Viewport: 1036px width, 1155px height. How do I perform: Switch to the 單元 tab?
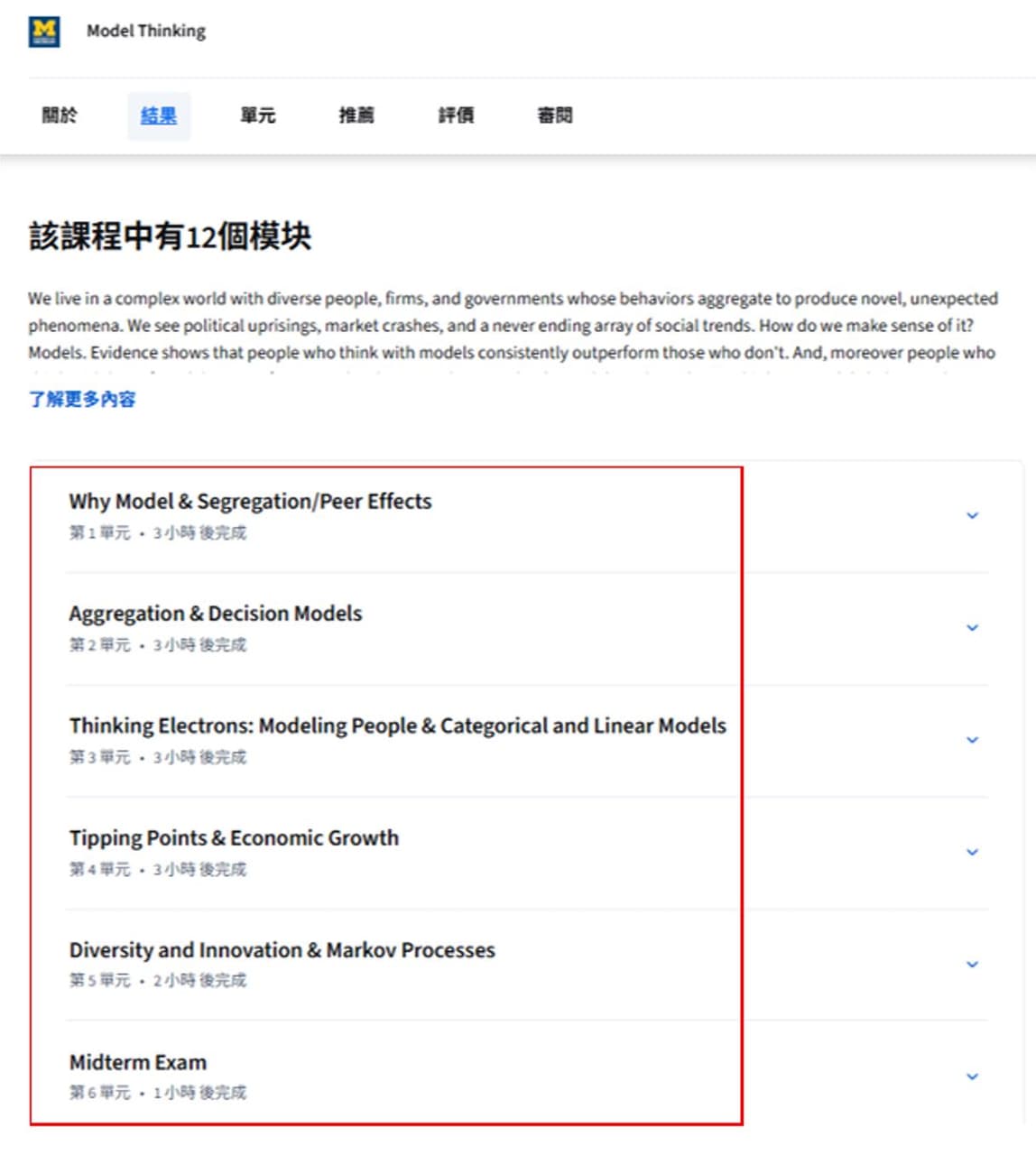[258, 115]
